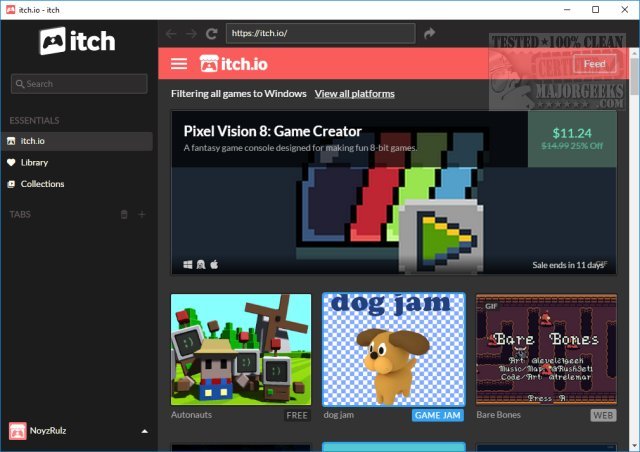This screenshot has width=640, height=452.
Task: Click the $11.24 price box
Action: (x=572, y=139)
